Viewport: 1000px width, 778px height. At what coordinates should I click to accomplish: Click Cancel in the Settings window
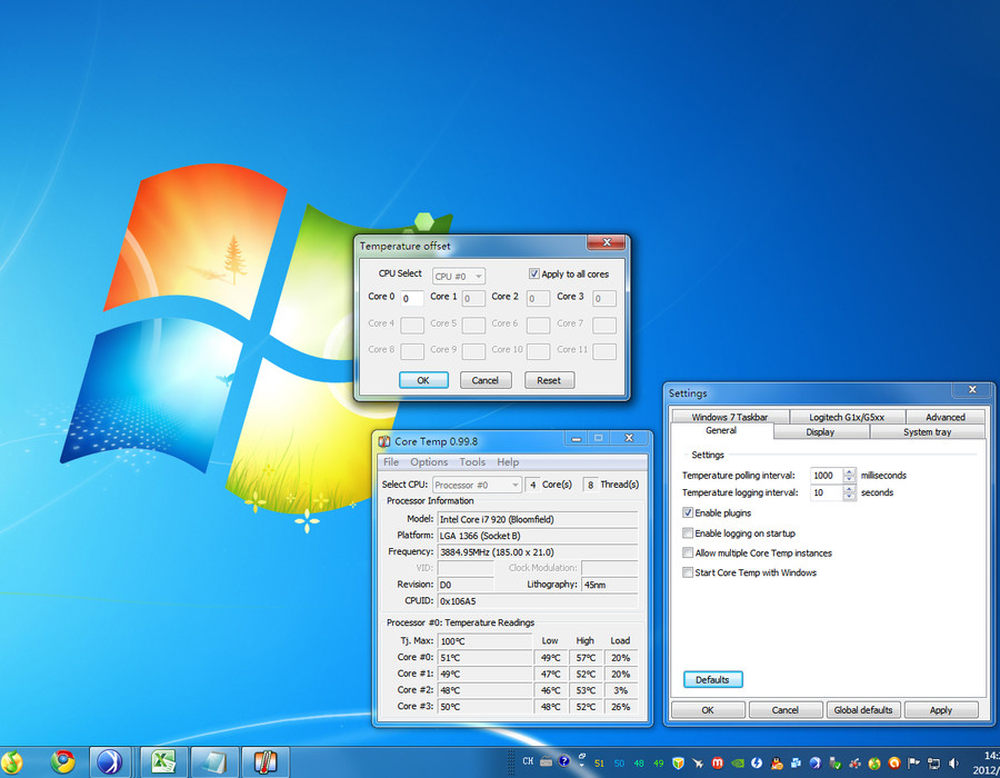pos(785,710)
